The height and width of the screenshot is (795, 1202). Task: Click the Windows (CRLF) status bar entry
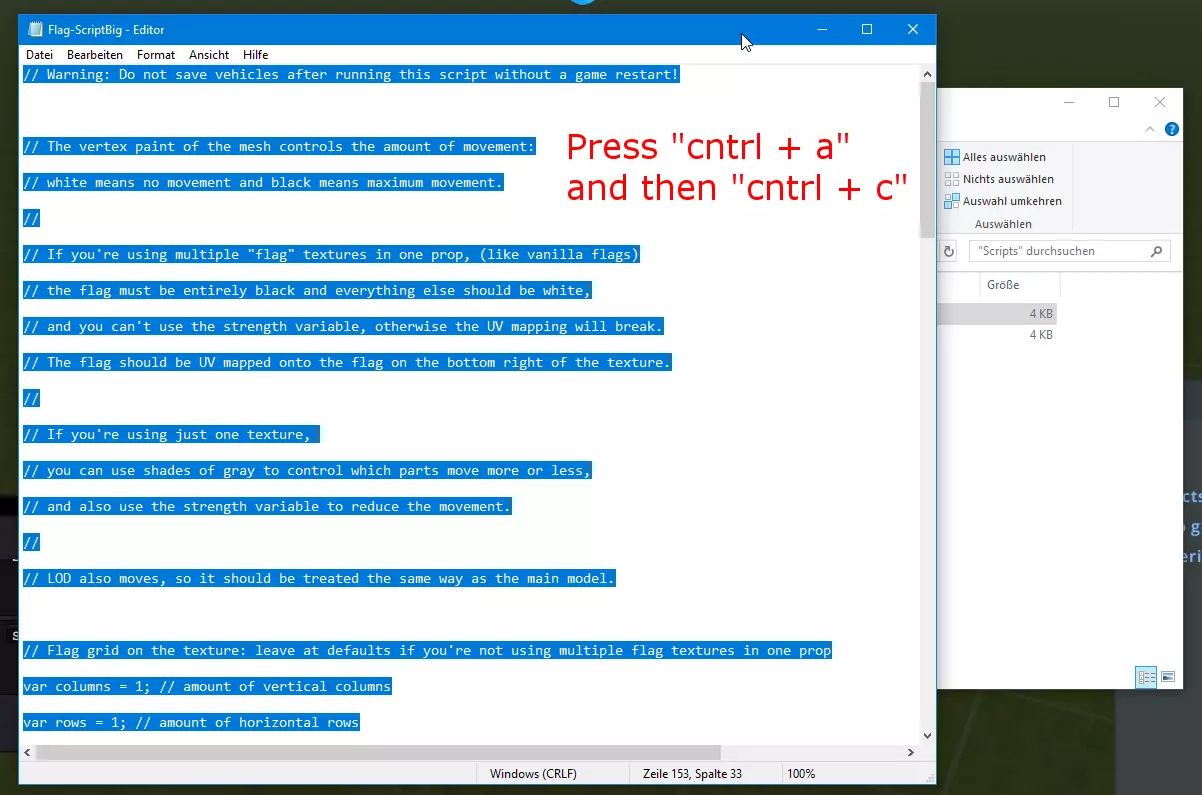533,774
